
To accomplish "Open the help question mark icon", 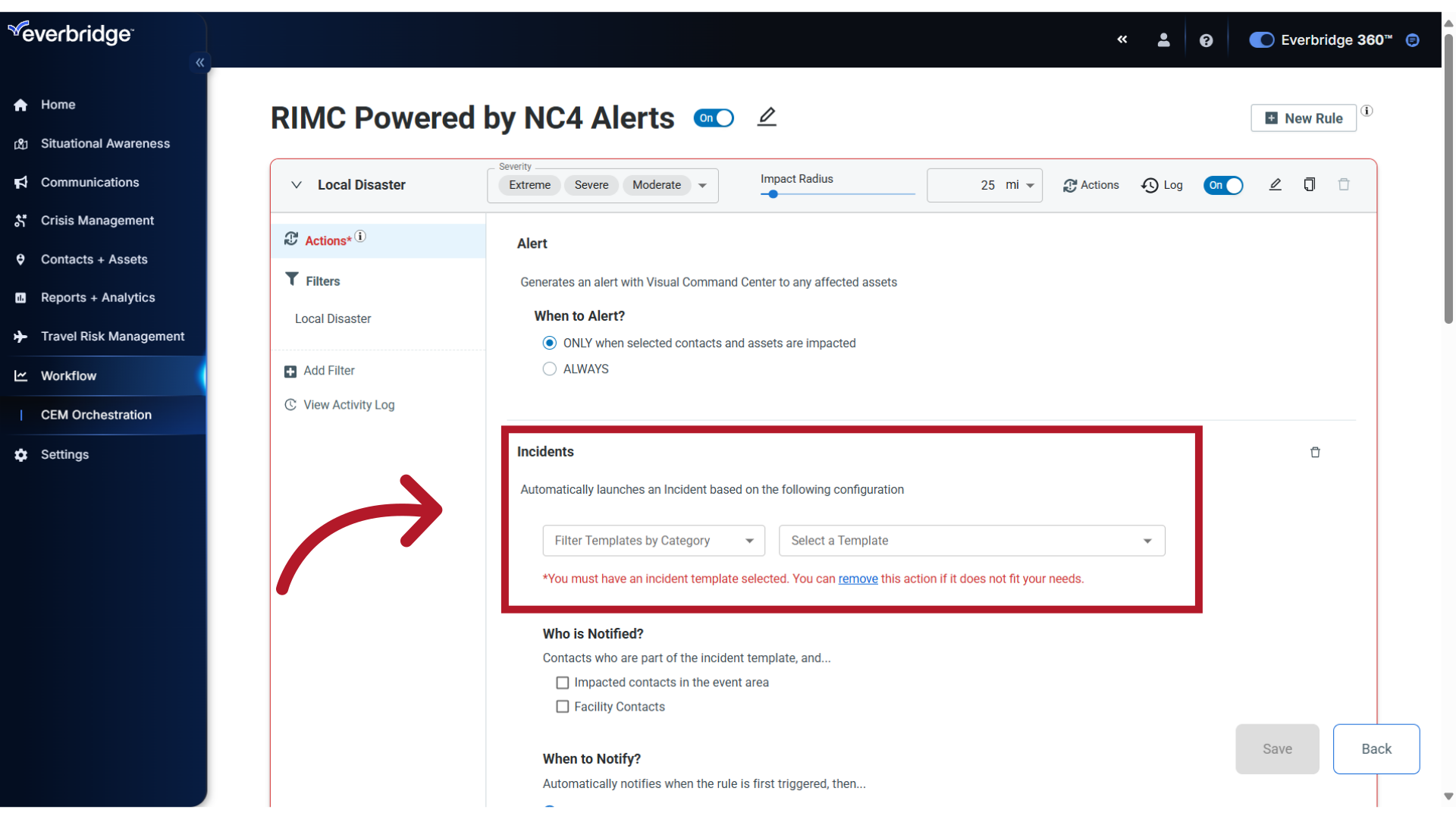I will [1206, 40].
